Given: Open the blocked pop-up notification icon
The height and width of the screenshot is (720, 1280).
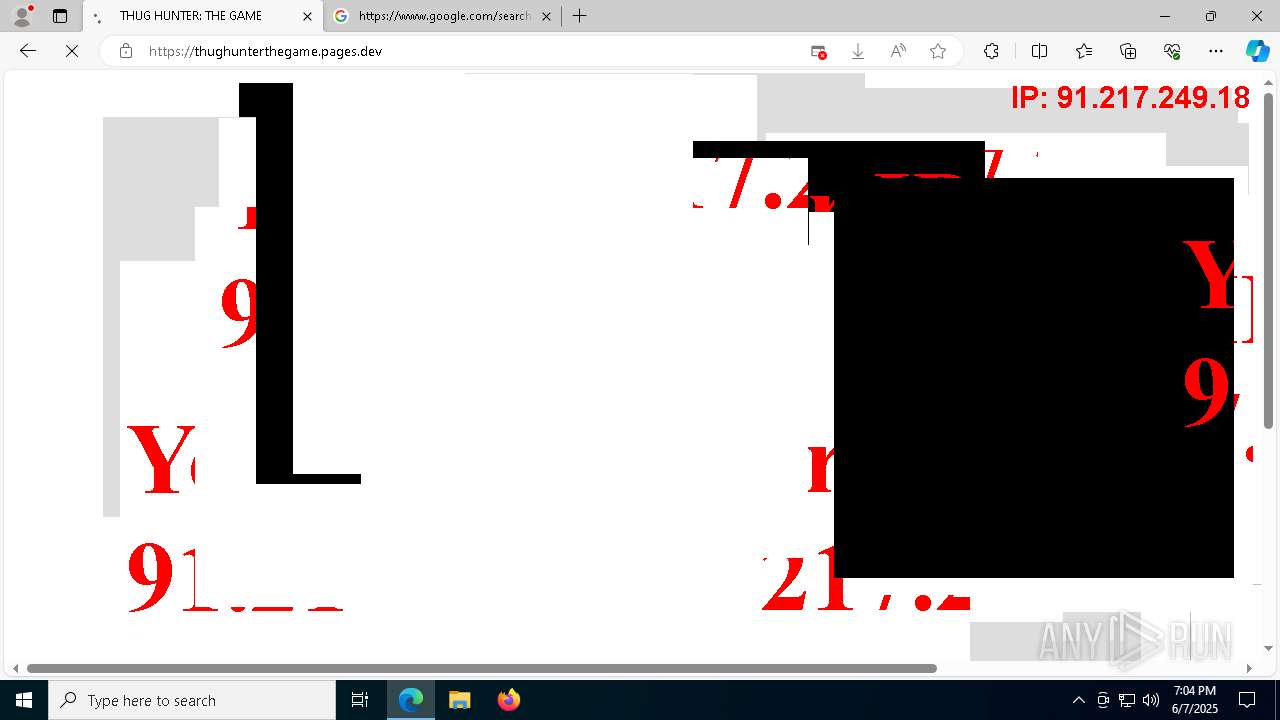Looking at the screenshot, I should point(818,51).
